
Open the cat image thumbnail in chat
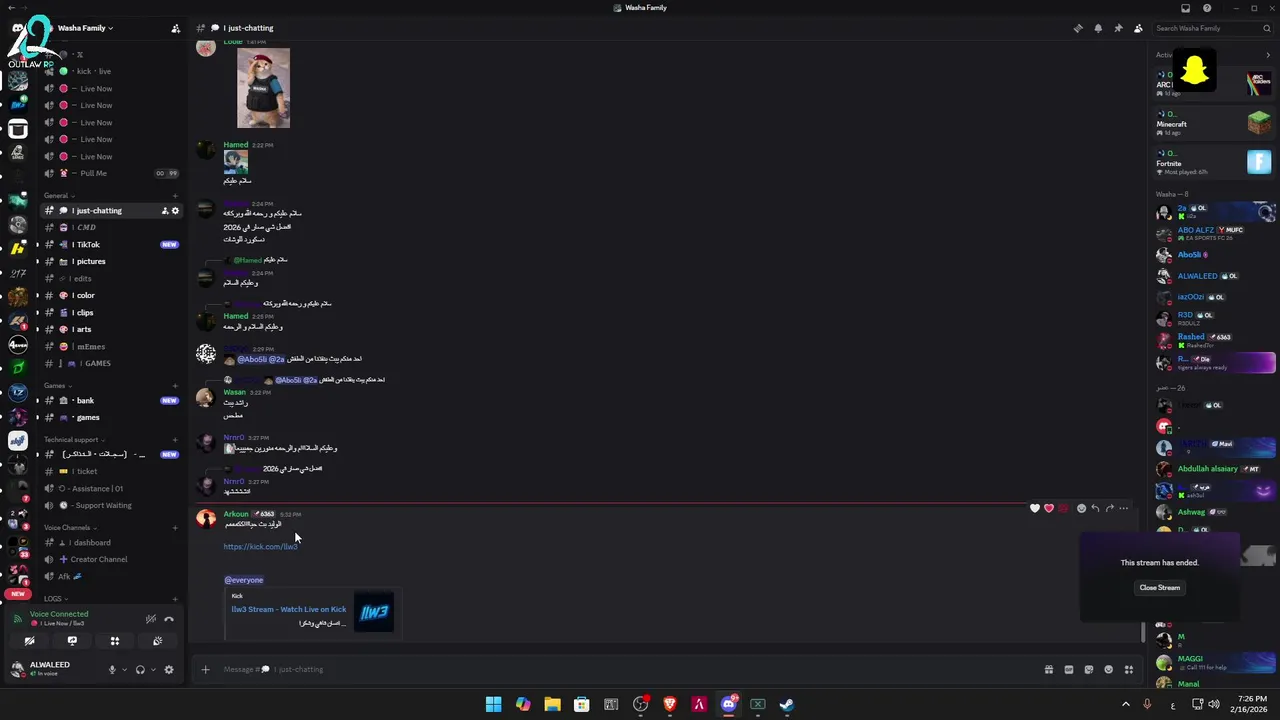pos(263,88)
